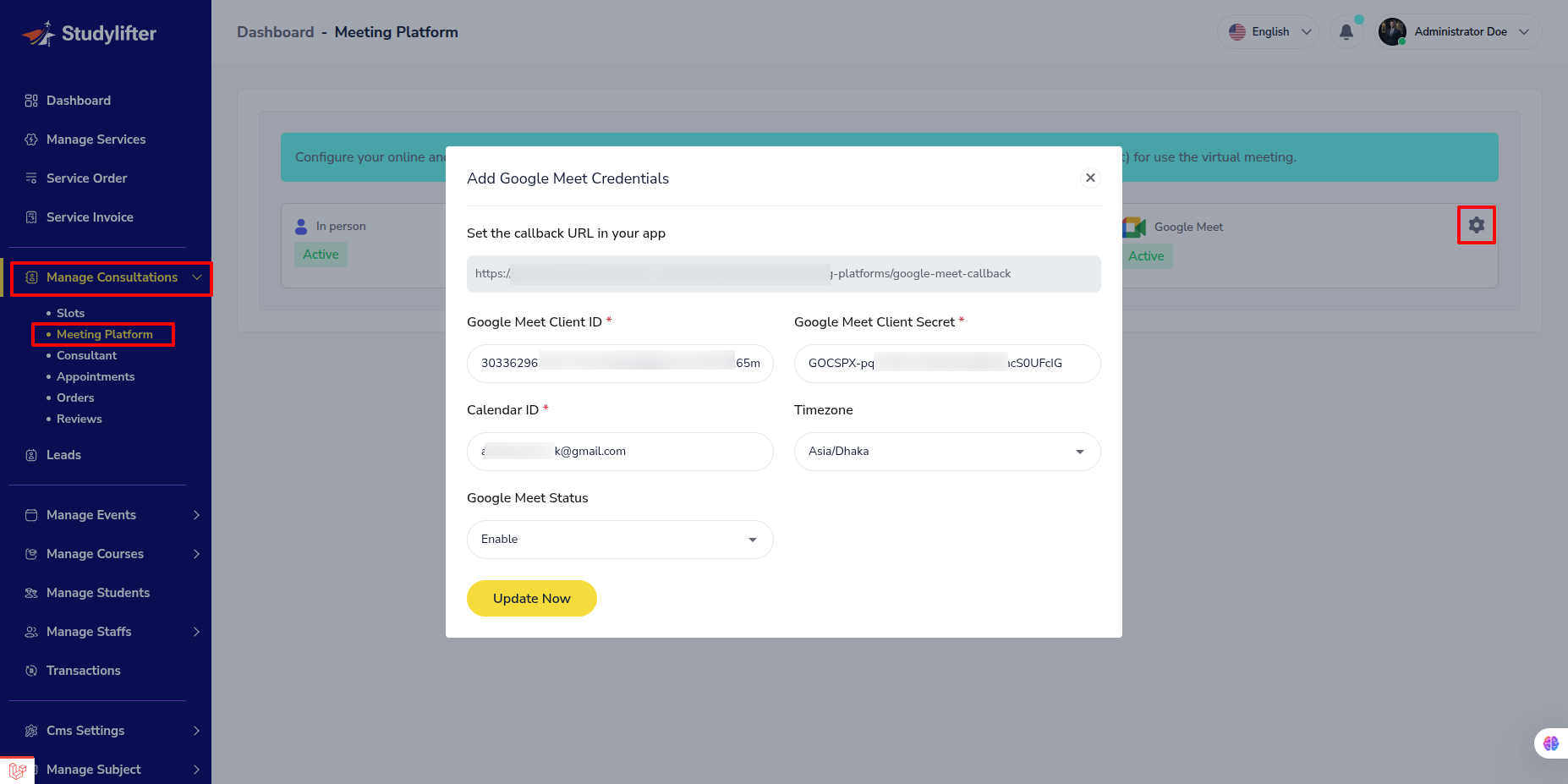1568x784 pixels.
Task: Click Google Meet Client ID field
Action: (x=620, y=364)
